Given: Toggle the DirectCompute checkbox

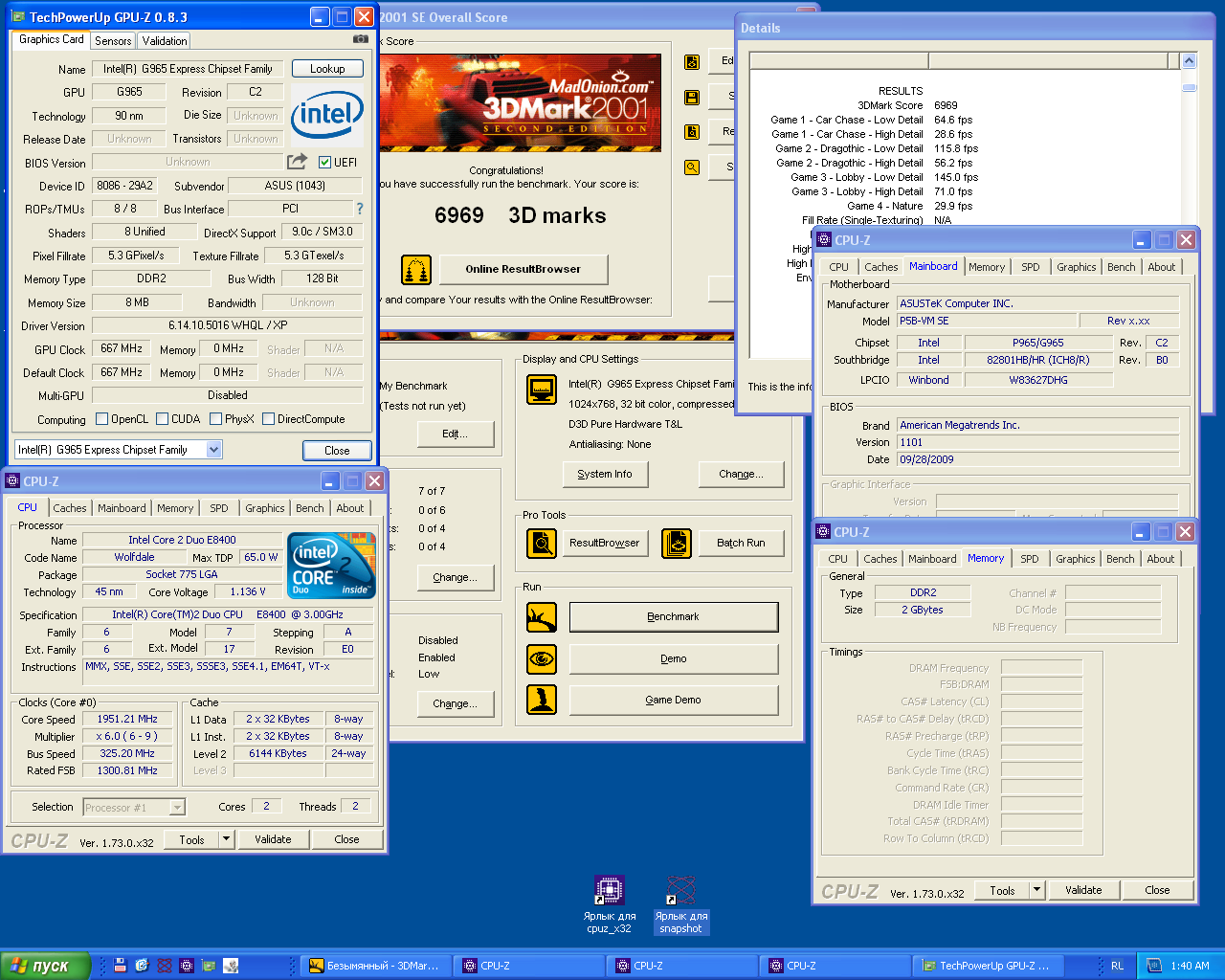Looking at the screenshot, I should pyautogui.click(x=268, y=419).
